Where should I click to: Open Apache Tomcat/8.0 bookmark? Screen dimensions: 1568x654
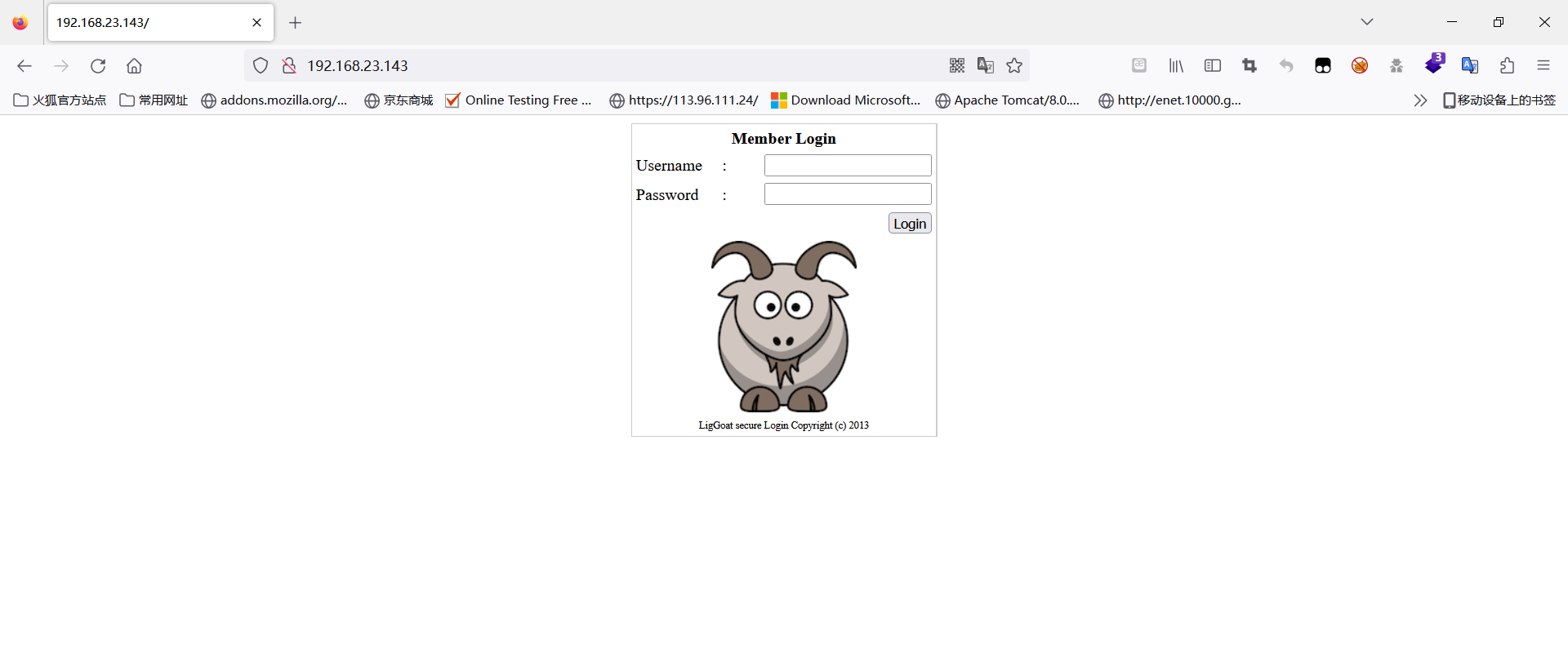point(1007,100)
